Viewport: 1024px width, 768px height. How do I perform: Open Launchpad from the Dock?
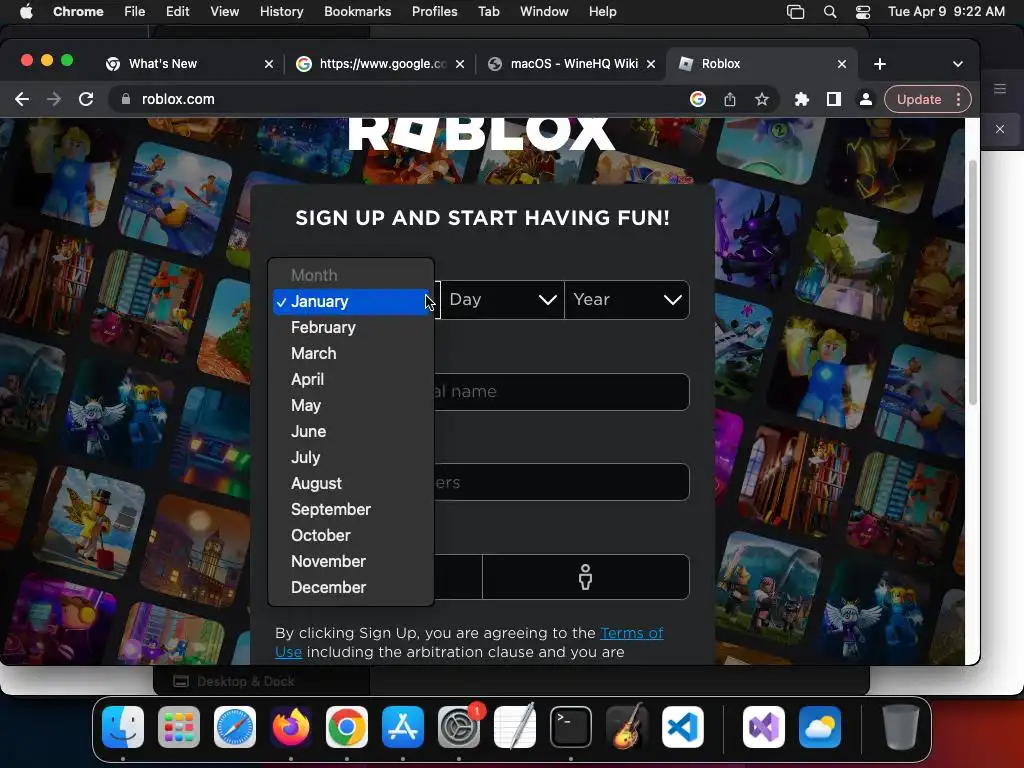point(179,728)
